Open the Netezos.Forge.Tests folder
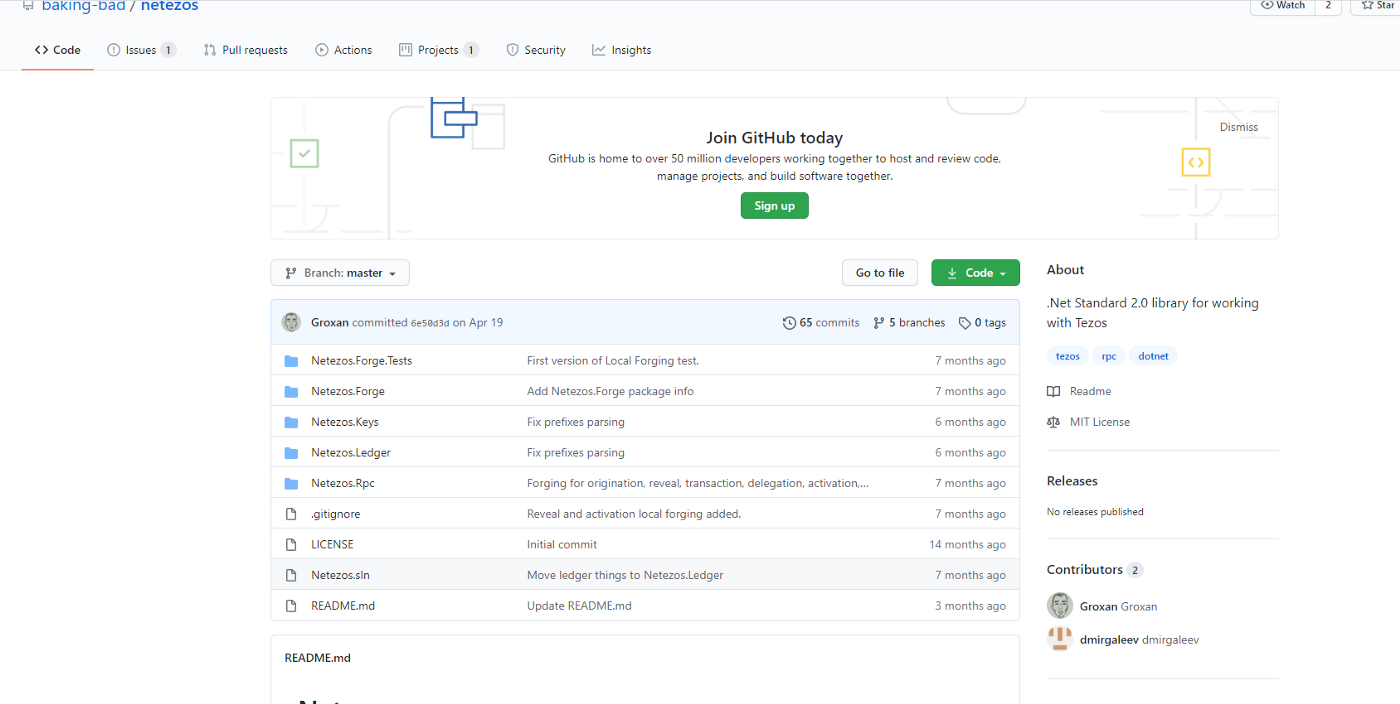 [x=361, y=361]
